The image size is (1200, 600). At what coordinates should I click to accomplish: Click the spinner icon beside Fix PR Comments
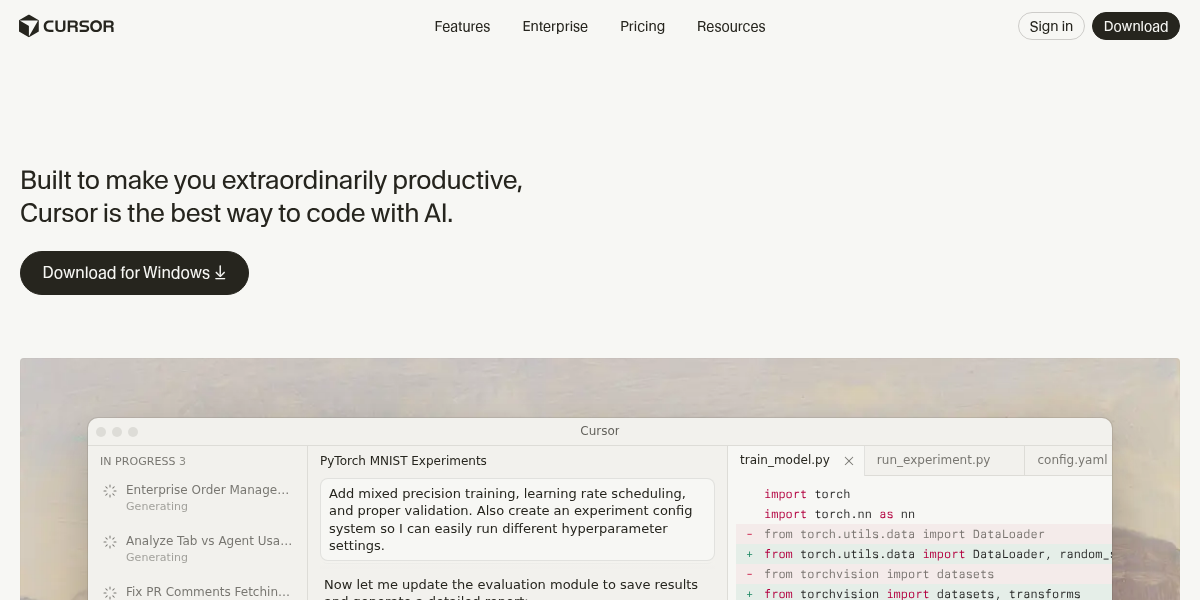click(110, 592)
